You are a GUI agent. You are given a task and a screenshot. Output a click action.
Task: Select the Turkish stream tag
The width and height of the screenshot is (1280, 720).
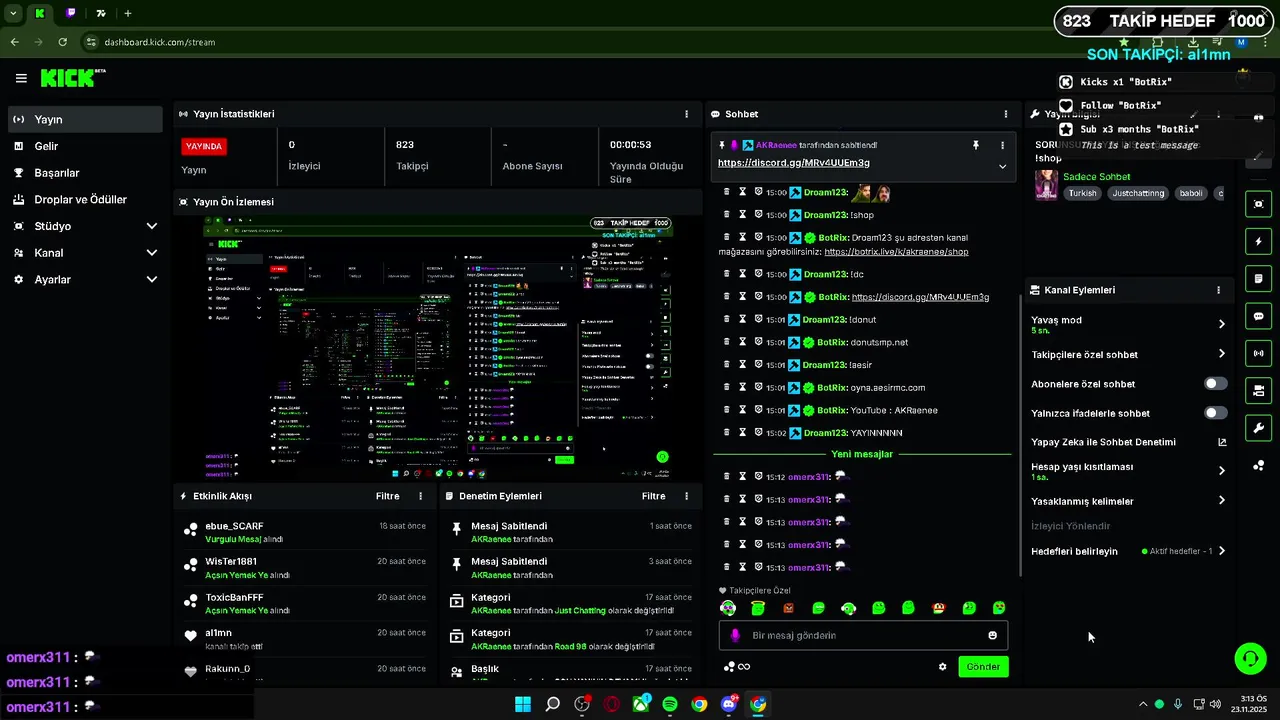tap(1082, 193)
